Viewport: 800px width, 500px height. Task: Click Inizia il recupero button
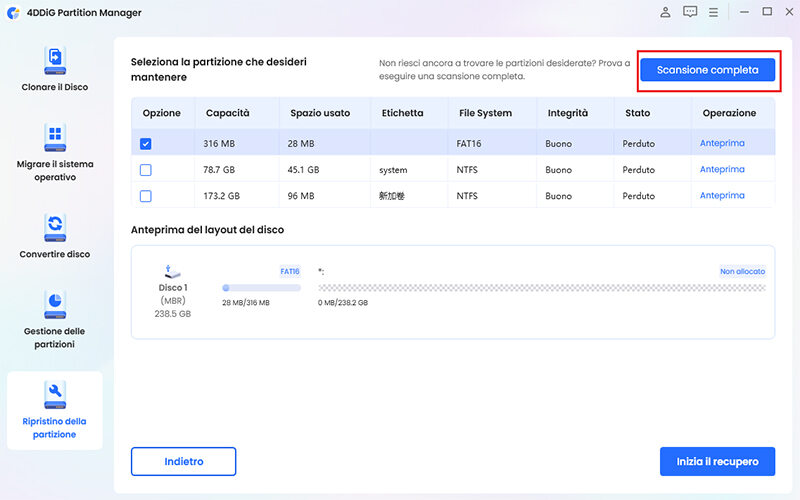click(x=716, y=461)
